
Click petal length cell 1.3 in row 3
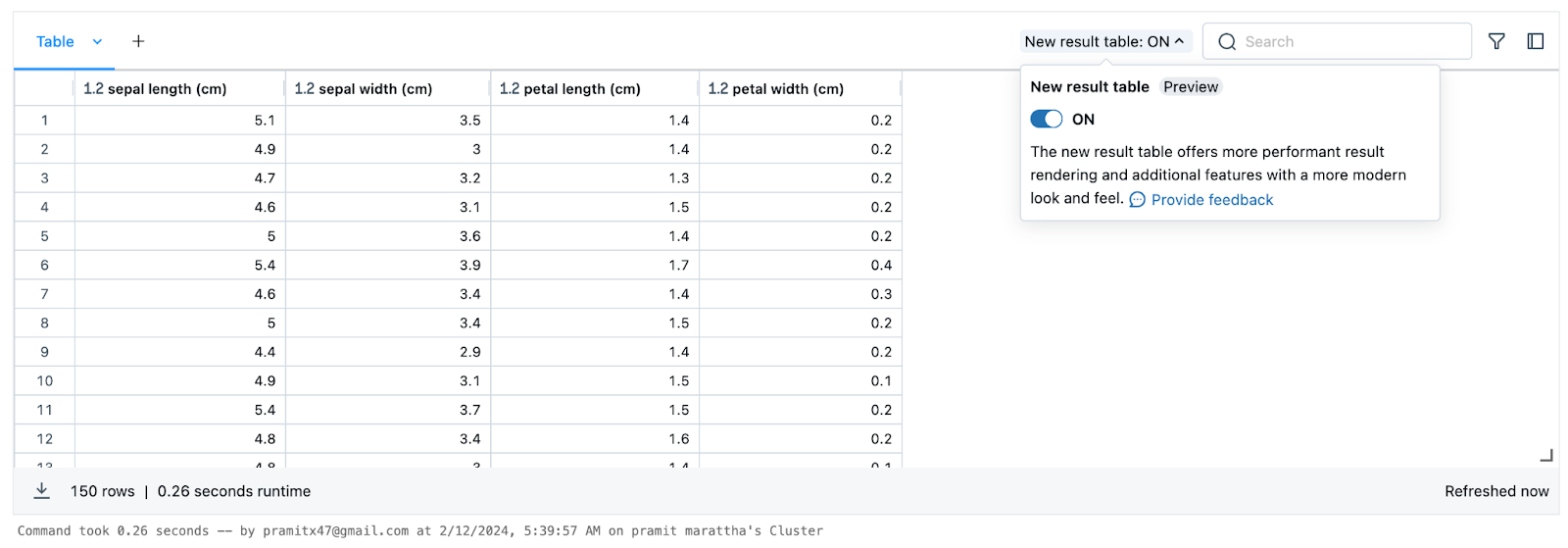point(595,177)
